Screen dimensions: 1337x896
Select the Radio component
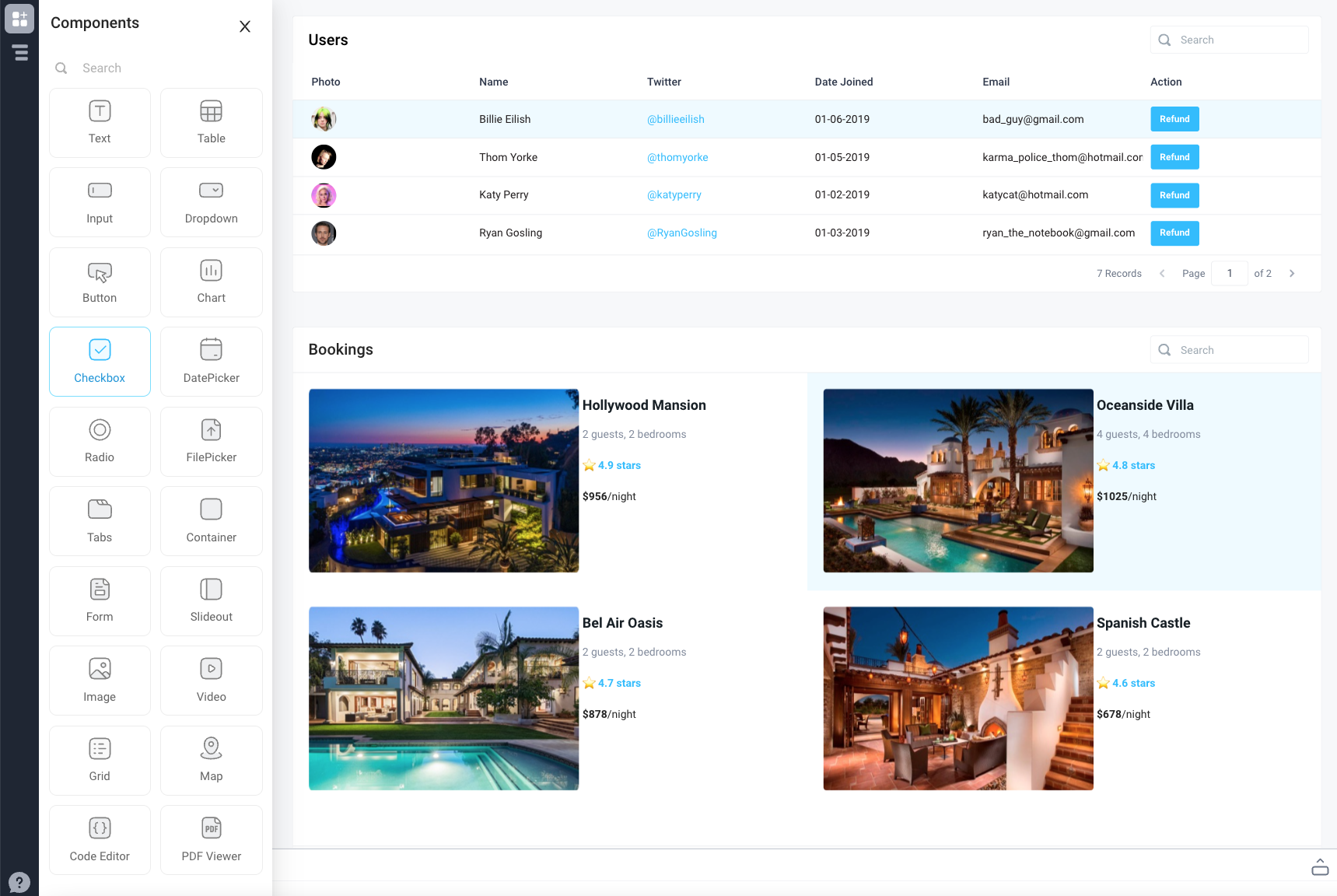point(100,441)
